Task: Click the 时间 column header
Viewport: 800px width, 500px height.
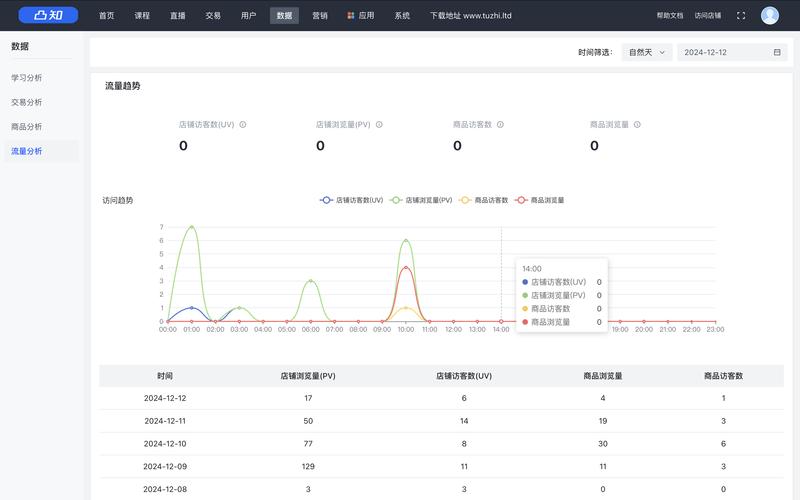Action: (x=165, y=376)
